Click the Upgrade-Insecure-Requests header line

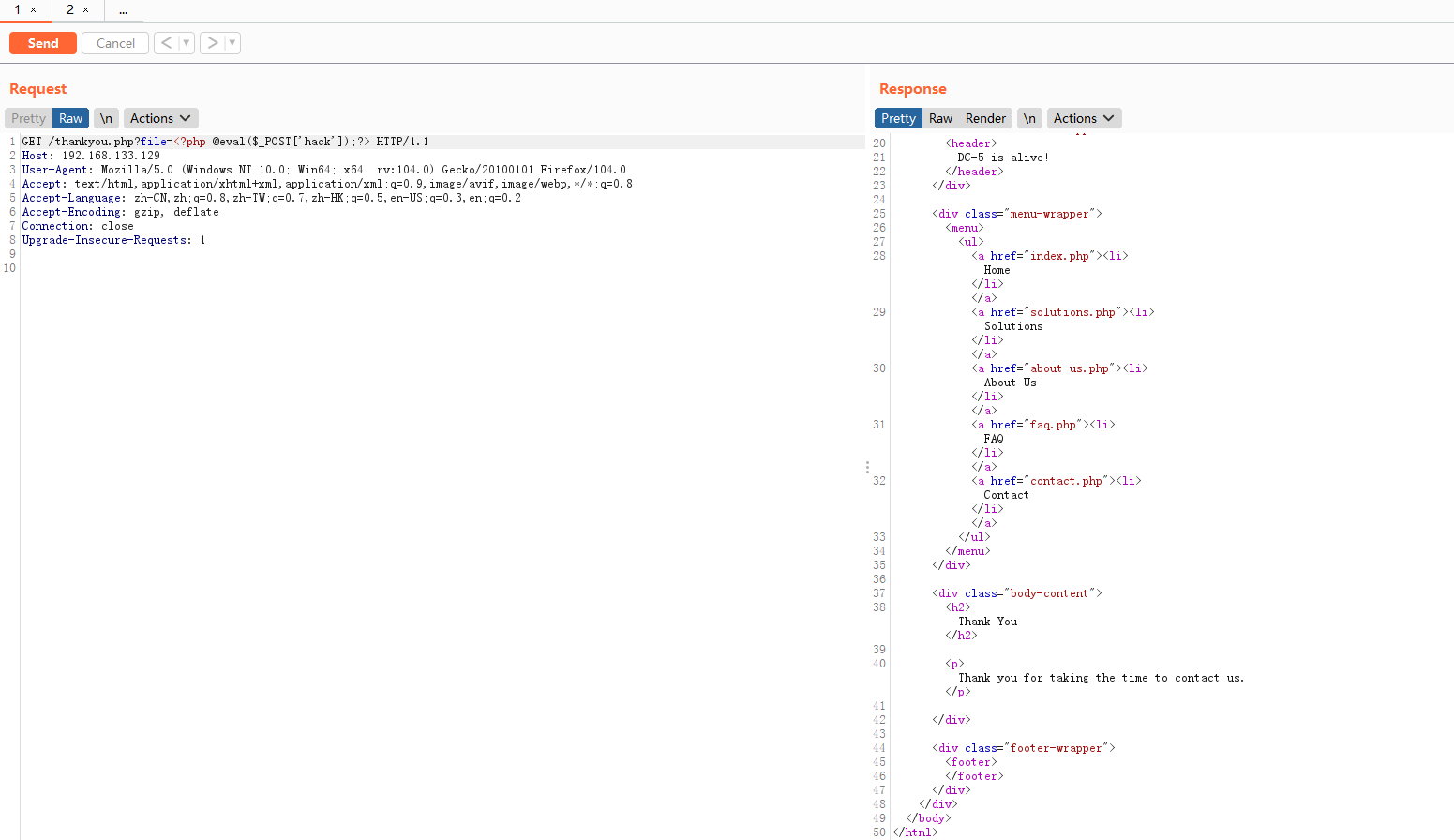click(113, 240)
